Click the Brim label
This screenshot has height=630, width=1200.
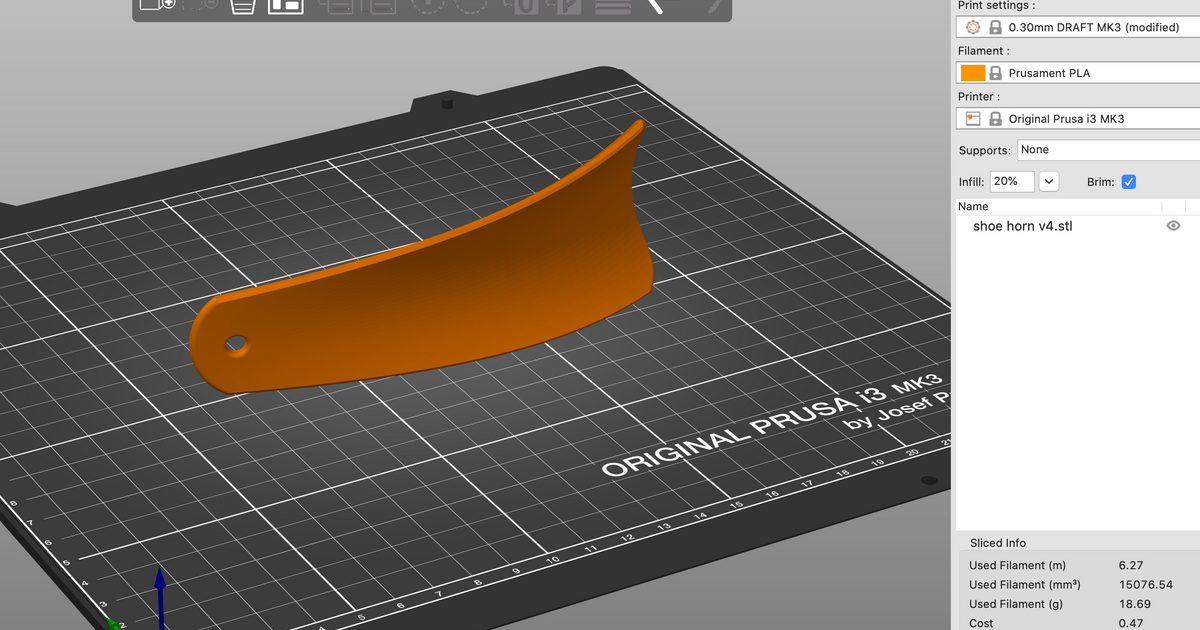coord(1100,182)
